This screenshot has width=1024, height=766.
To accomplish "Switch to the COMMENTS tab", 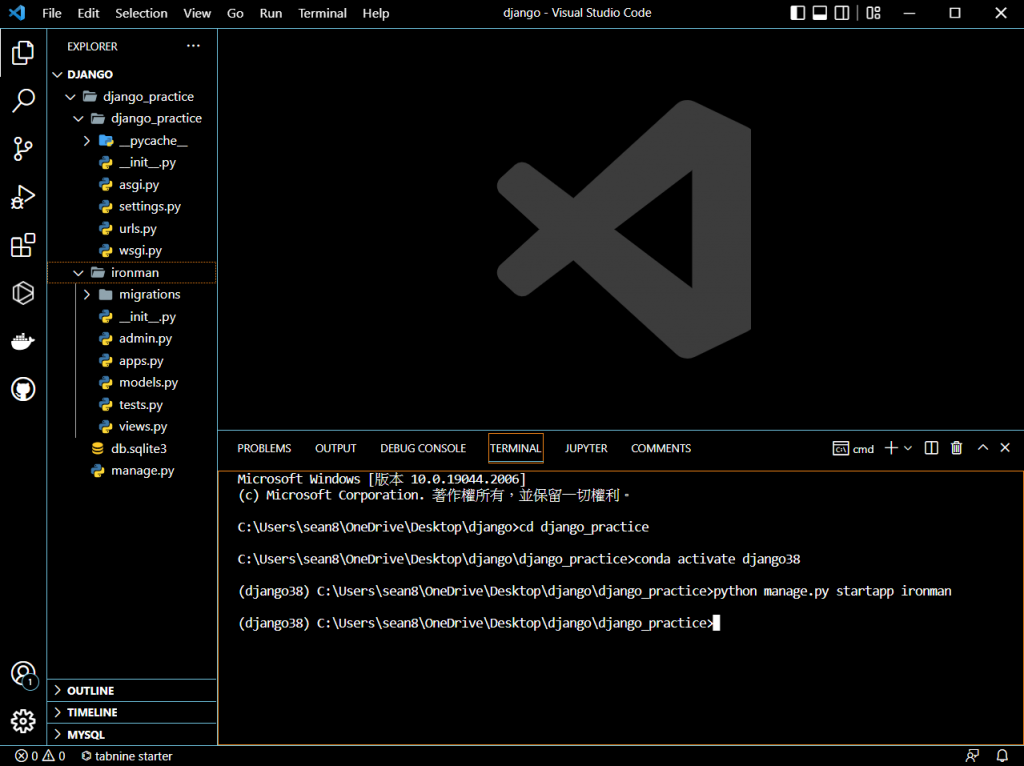I will click(661, 448).
